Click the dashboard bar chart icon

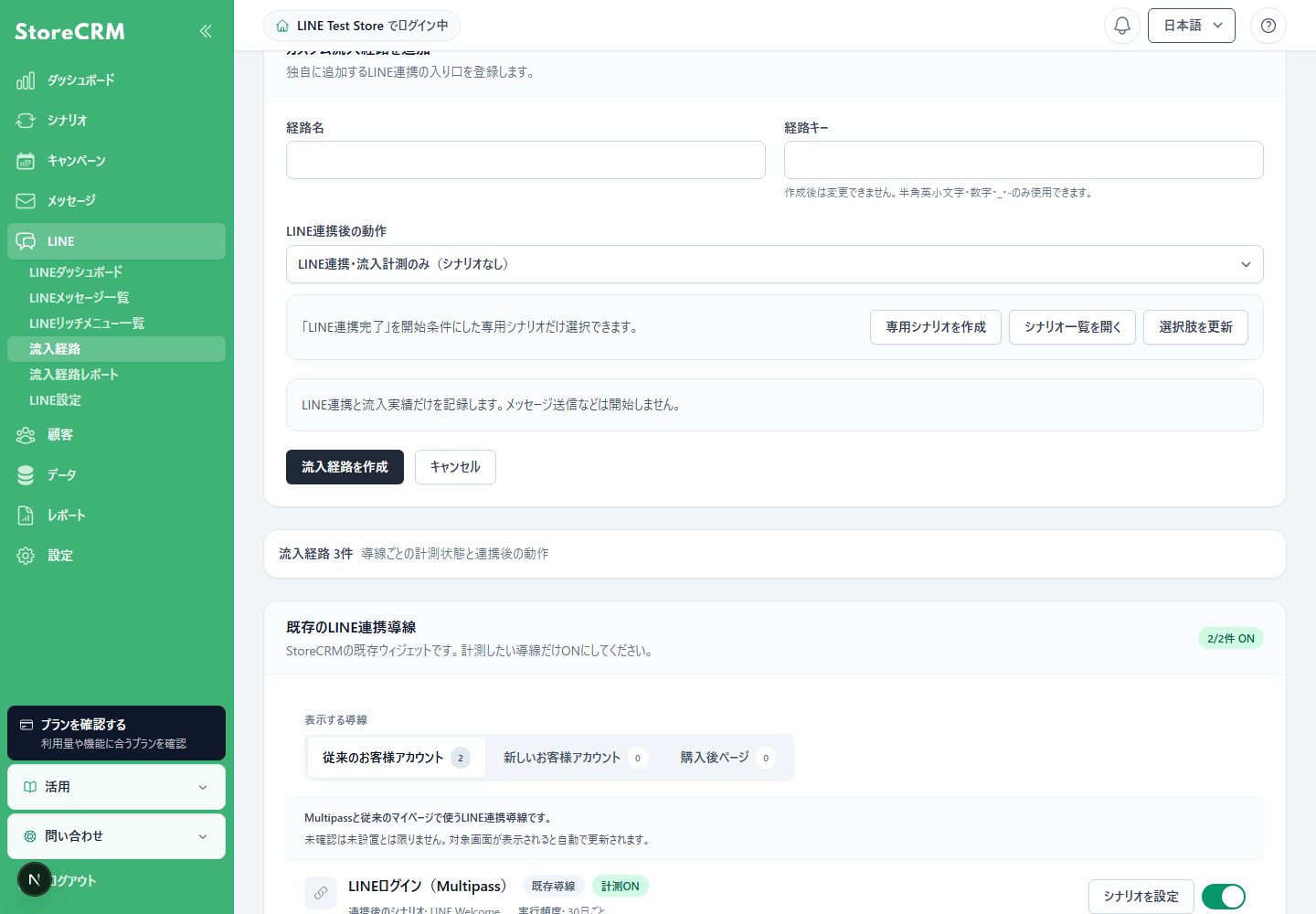point(26,80)
